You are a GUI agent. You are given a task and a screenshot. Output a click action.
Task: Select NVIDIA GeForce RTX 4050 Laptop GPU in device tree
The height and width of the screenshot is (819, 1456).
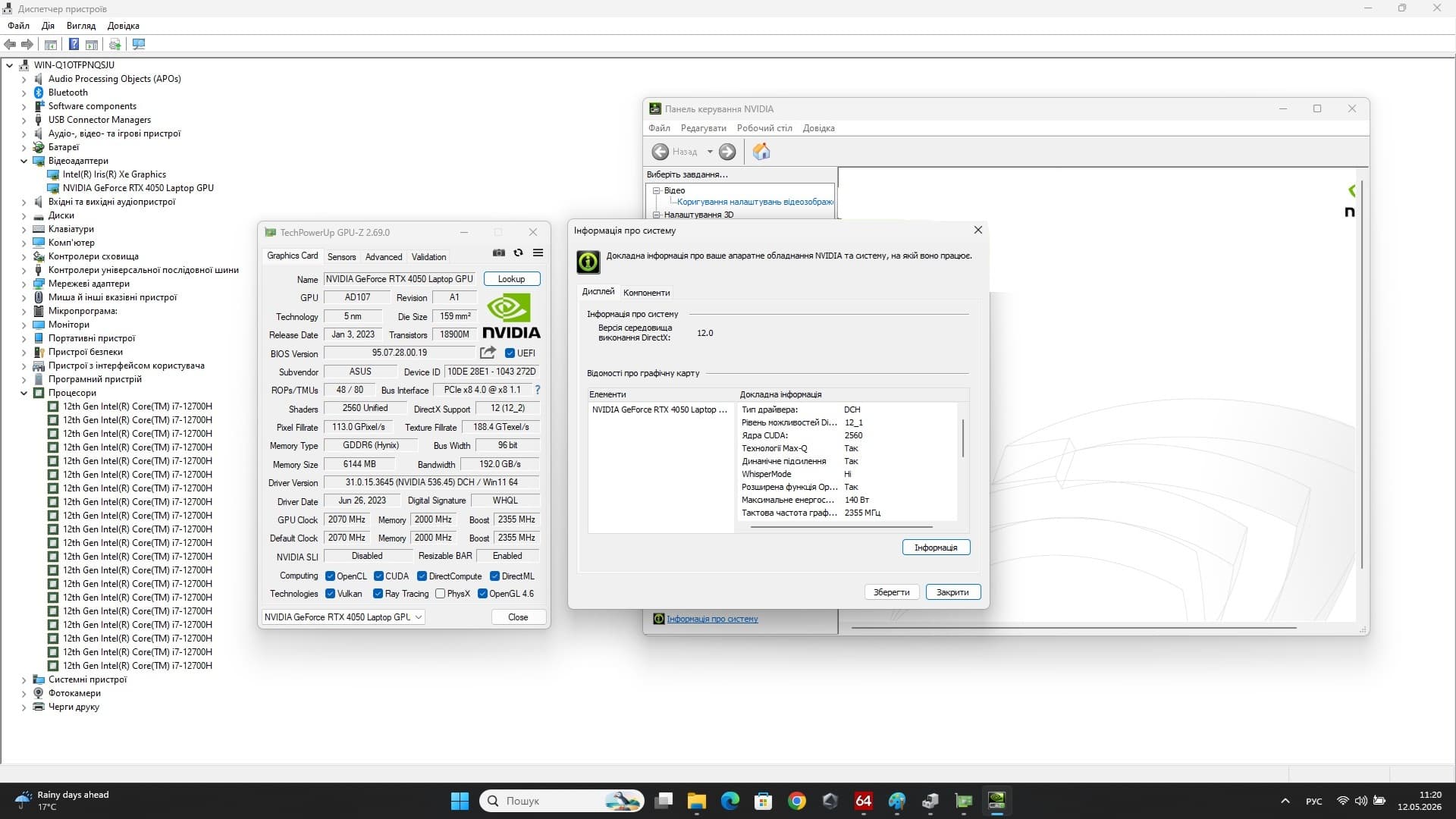[x=138, y=188]
